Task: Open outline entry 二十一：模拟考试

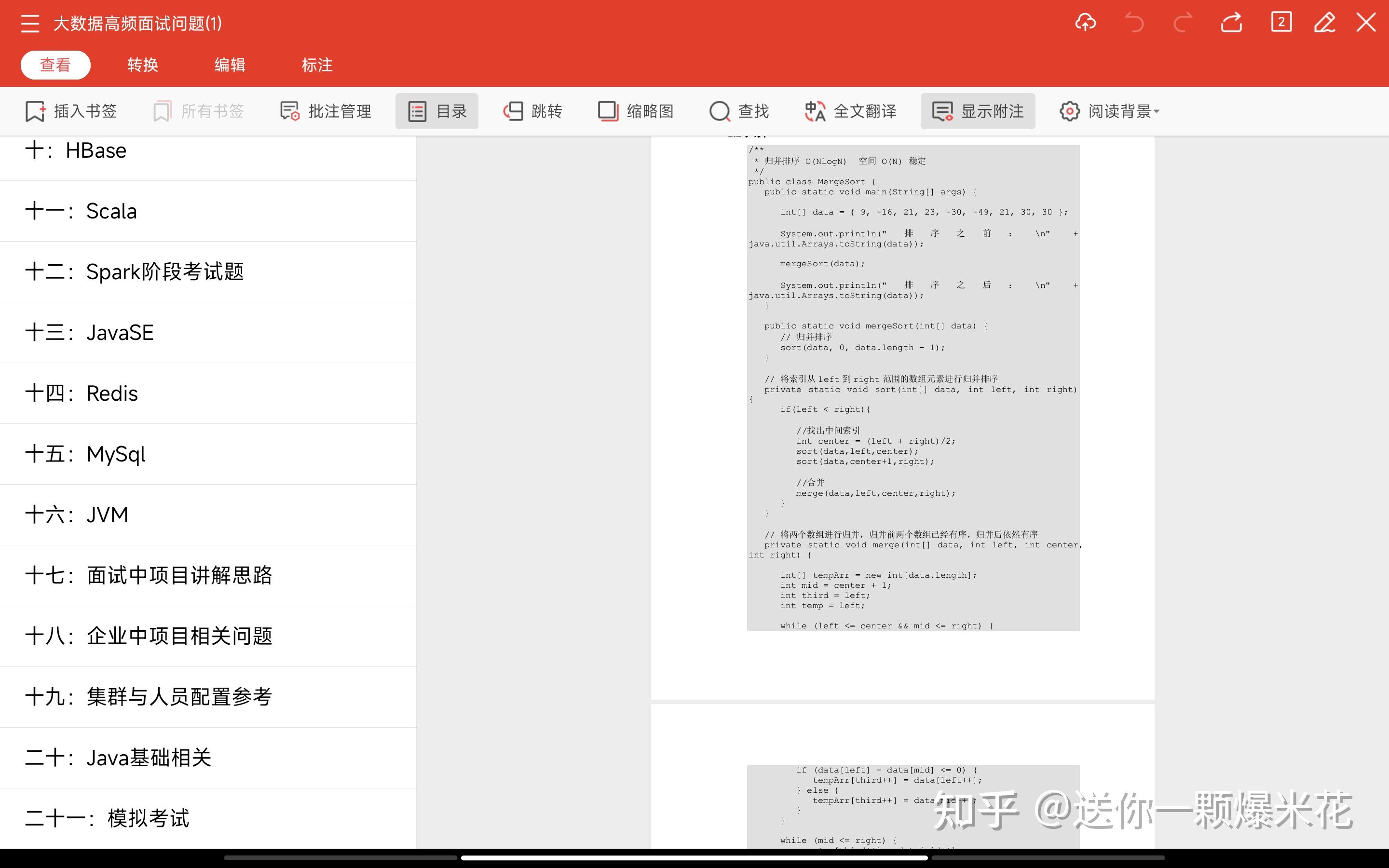Action: (208, 819)
